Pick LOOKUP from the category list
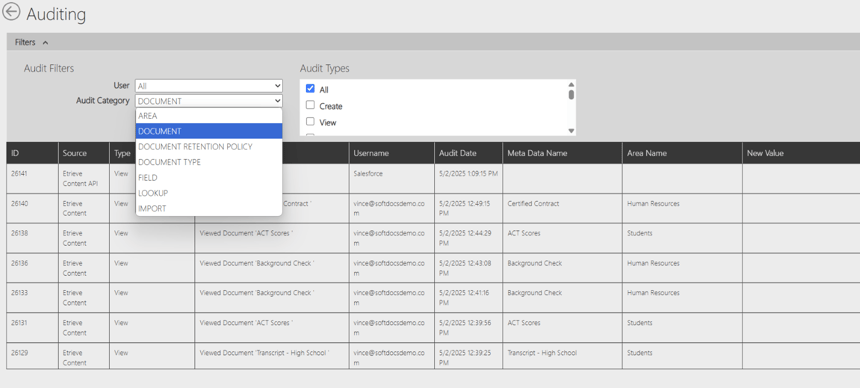 coord(209,193)
